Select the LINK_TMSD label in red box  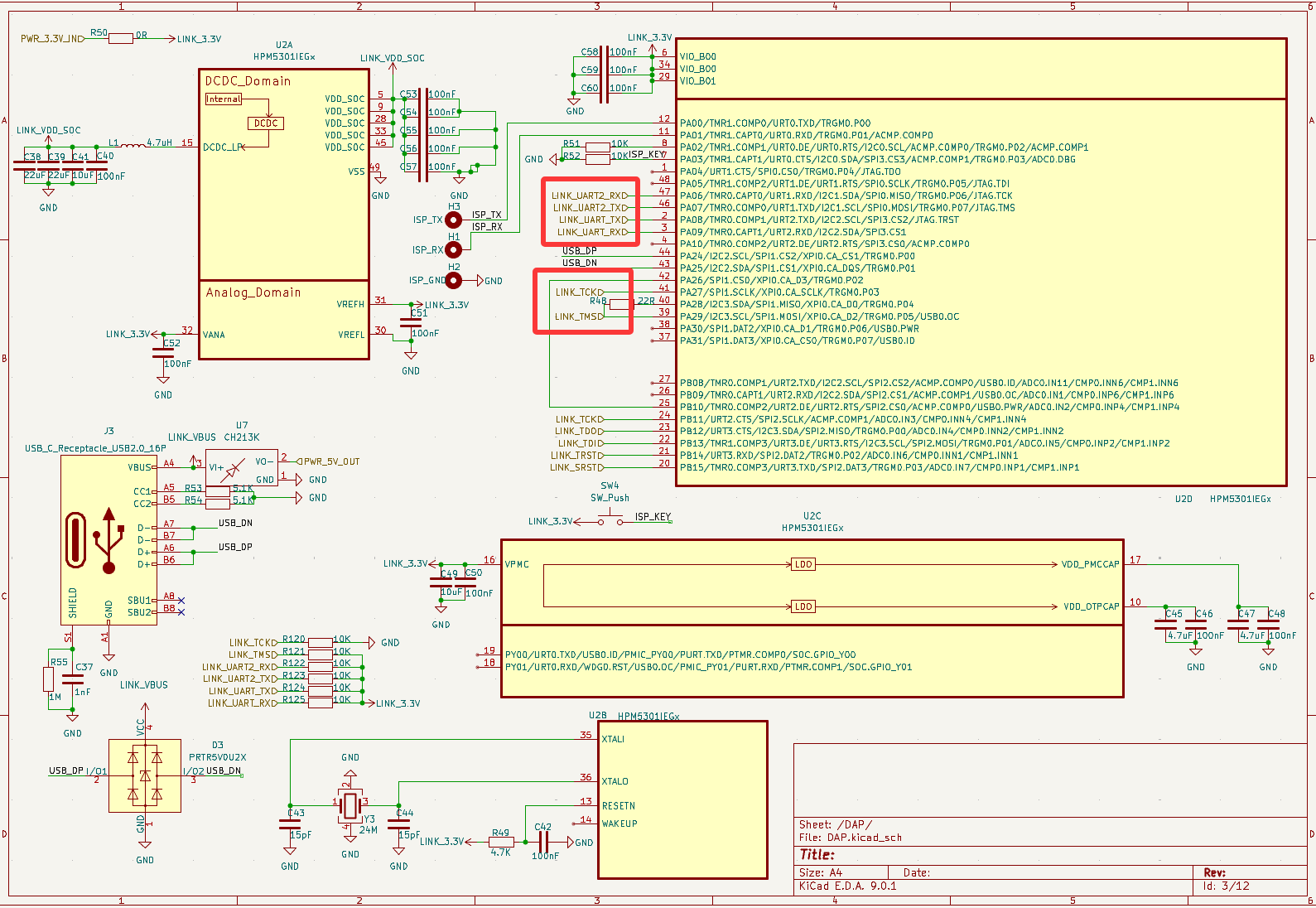[579, 316]
